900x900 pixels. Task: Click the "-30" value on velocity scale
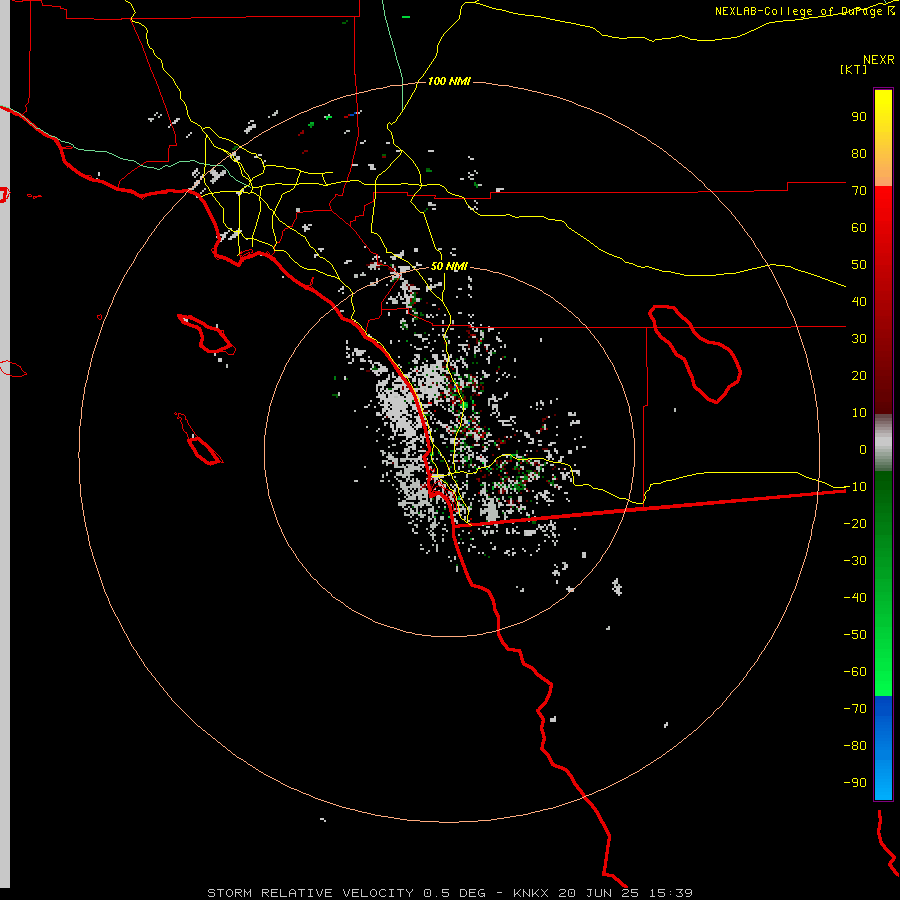click(x=855, y=561)
